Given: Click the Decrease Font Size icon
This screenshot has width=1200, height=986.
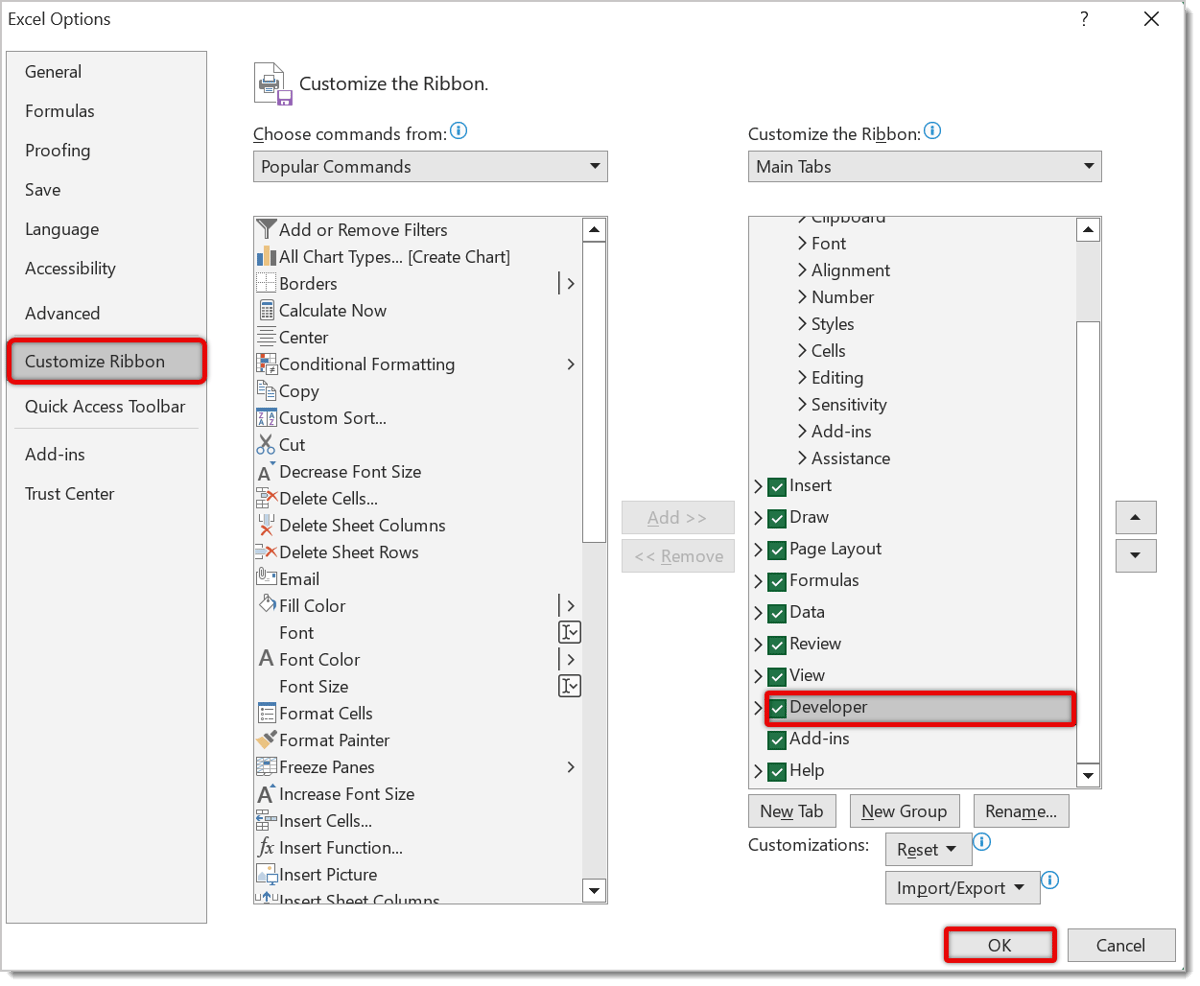Looking at the screenshot, I should tap(266, 472).
